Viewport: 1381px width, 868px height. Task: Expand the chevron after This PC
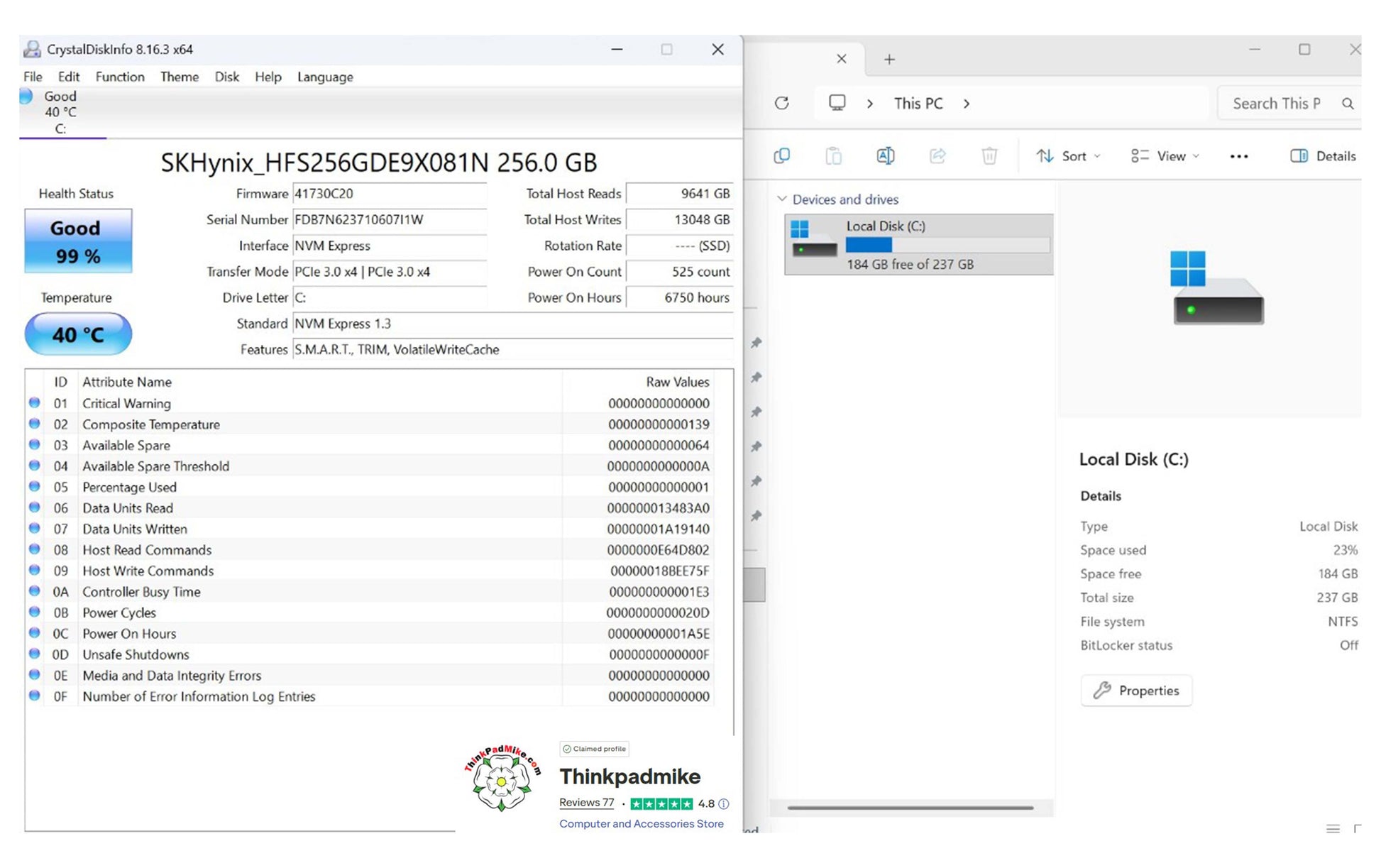[966, 104]
